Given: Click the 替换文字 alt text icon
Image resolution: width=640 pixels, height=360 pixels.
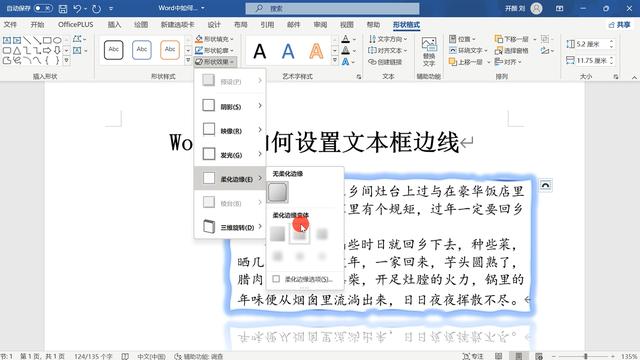Looking at the screenshot, I should 429,52.
